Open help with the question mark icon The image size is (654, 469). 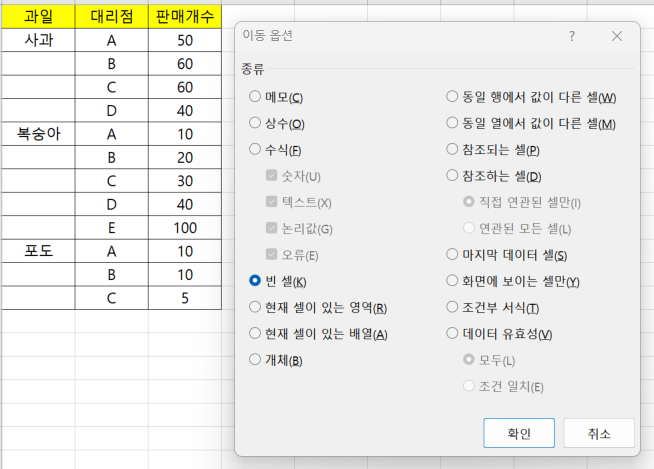pos(572,36)
